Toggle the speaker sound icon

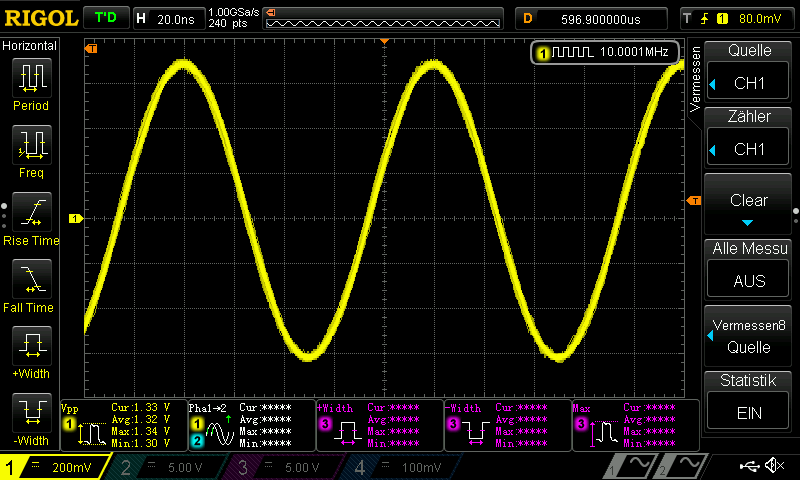(x=773, y=466)
